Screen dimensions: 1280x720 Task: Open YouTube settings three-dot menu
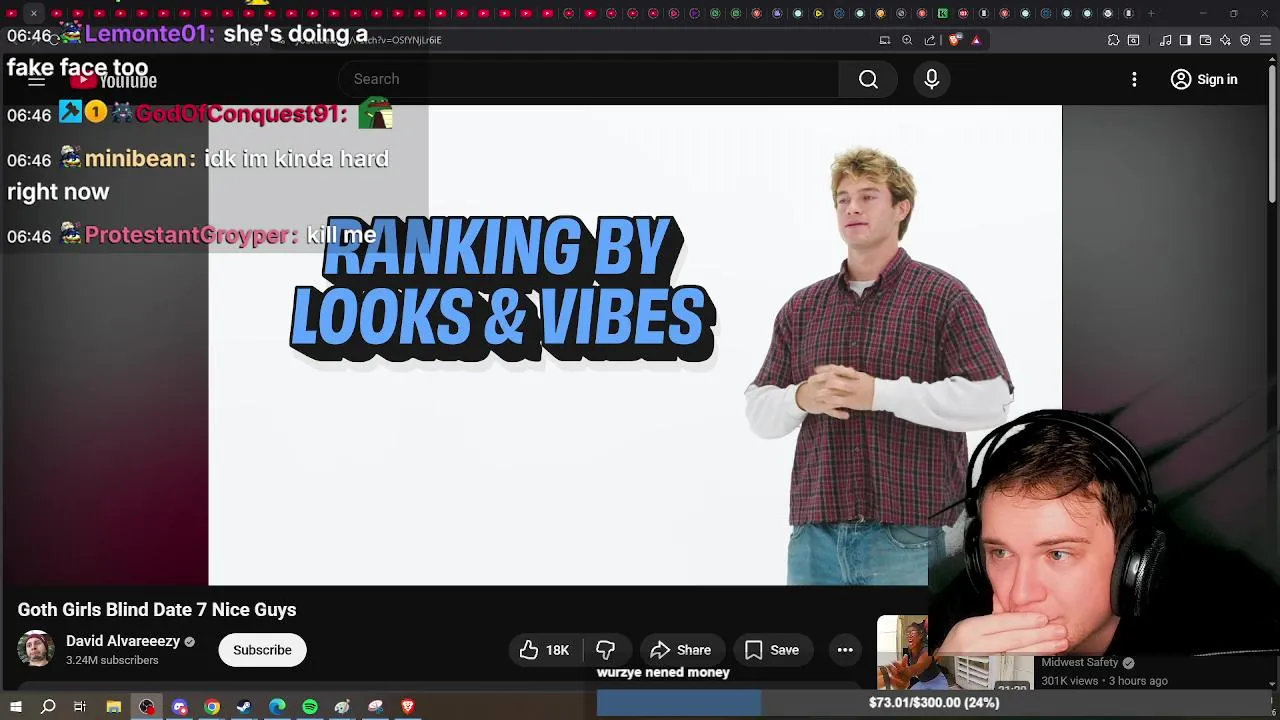1134,79
